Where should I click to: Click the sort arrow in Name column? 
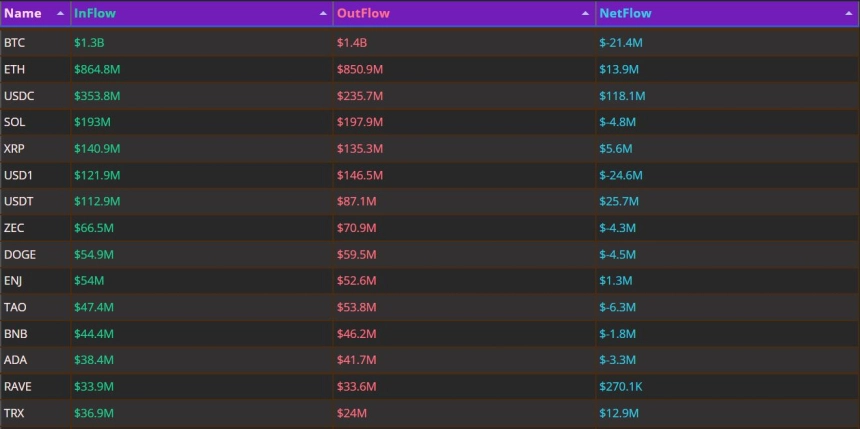(60, 14)
